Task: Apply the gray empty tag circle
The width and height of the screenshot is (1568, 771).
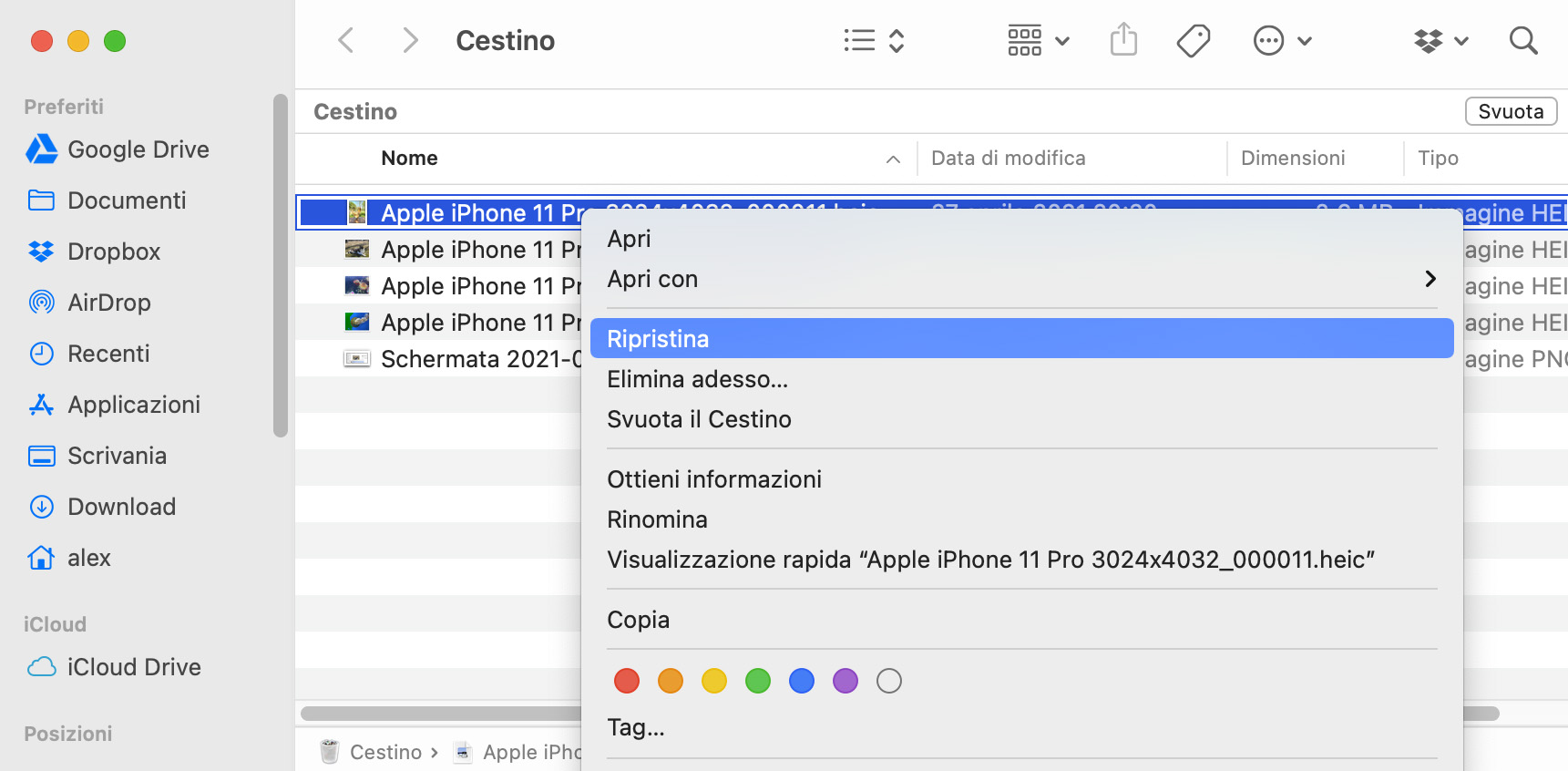Action: (x=889, y=681)
